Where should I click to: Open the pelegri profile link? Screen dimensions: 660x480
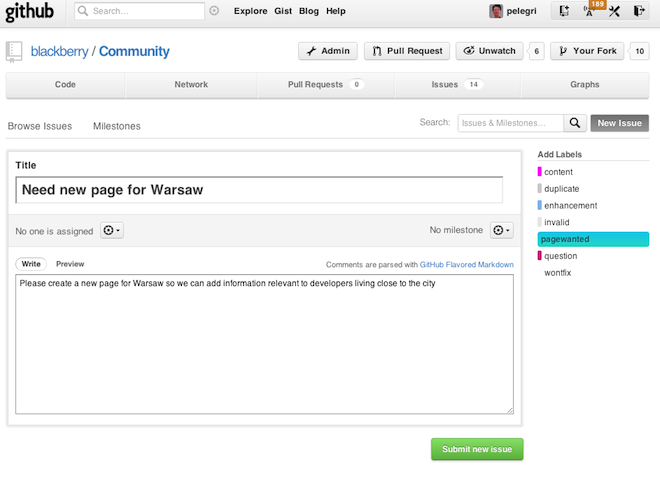click(x=521, y=11)
